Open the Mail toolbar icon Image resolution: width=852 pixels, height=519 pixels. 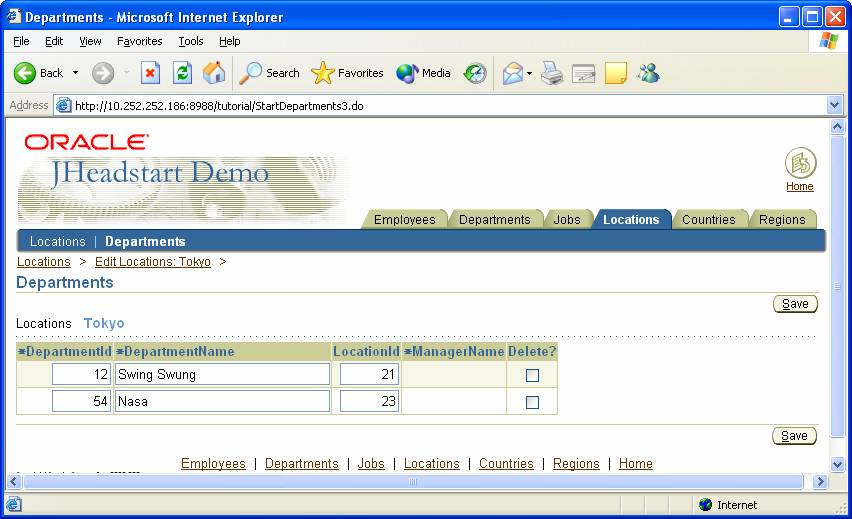click(513, 73)
